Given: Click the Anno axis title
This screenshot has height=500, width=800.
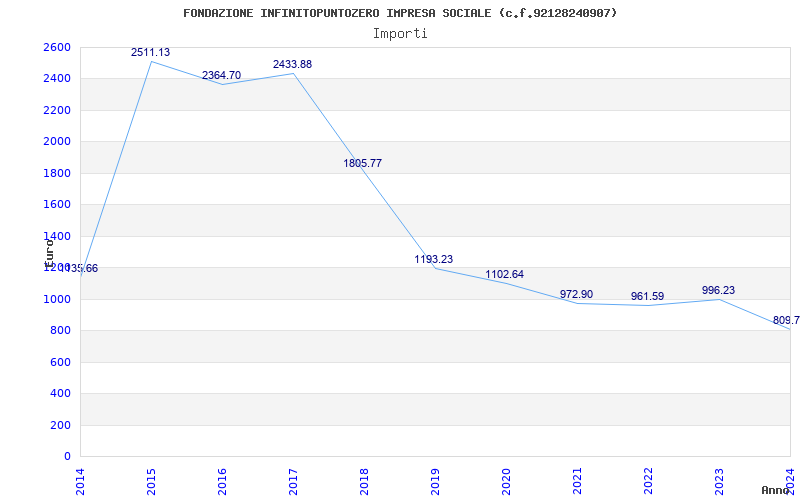Looking at the screenshot, I should pyautogui.click(x=776, y=490).
